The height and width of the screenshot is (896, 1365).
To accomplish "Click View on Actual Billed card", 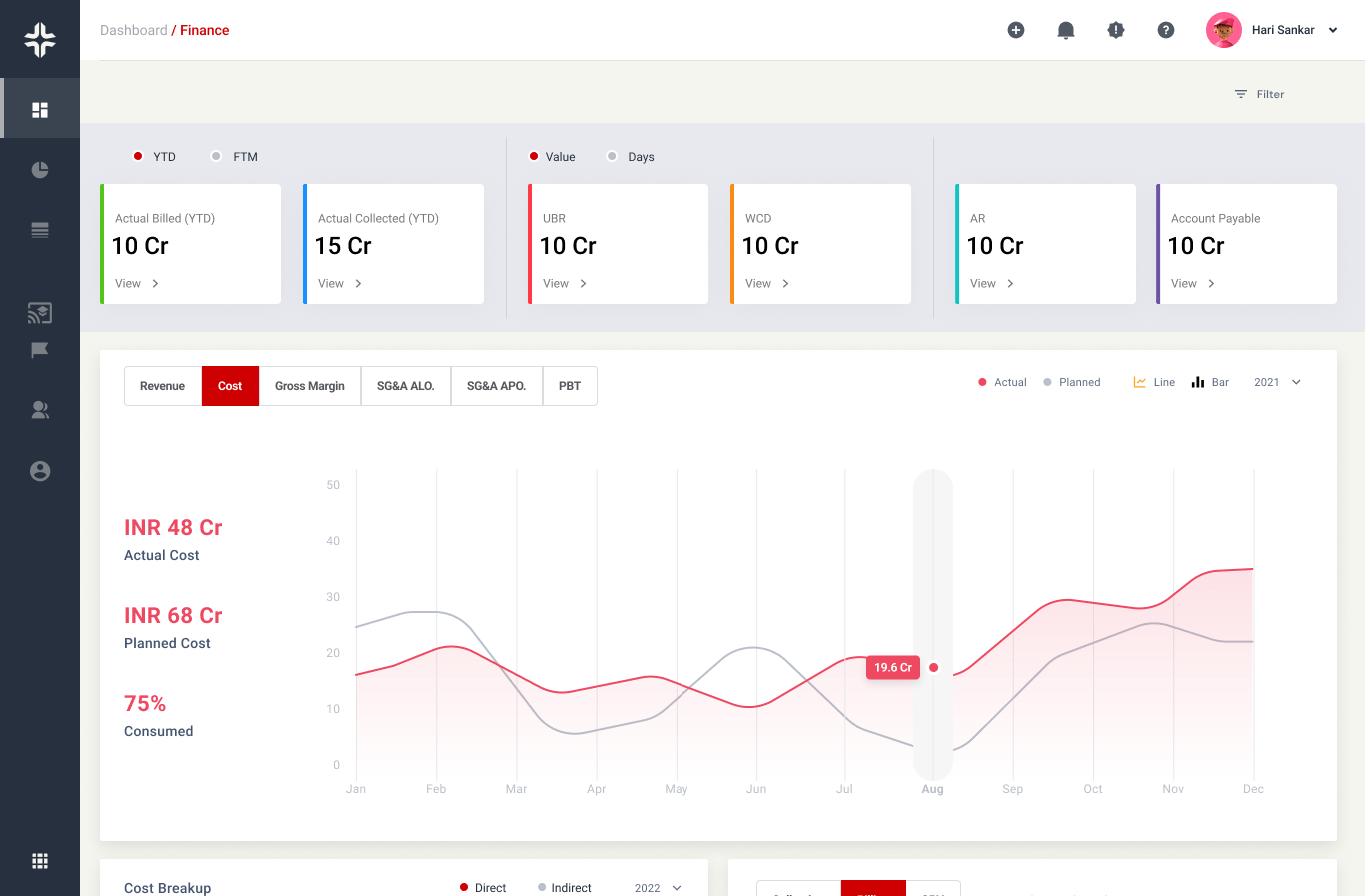I will point(137,284).
